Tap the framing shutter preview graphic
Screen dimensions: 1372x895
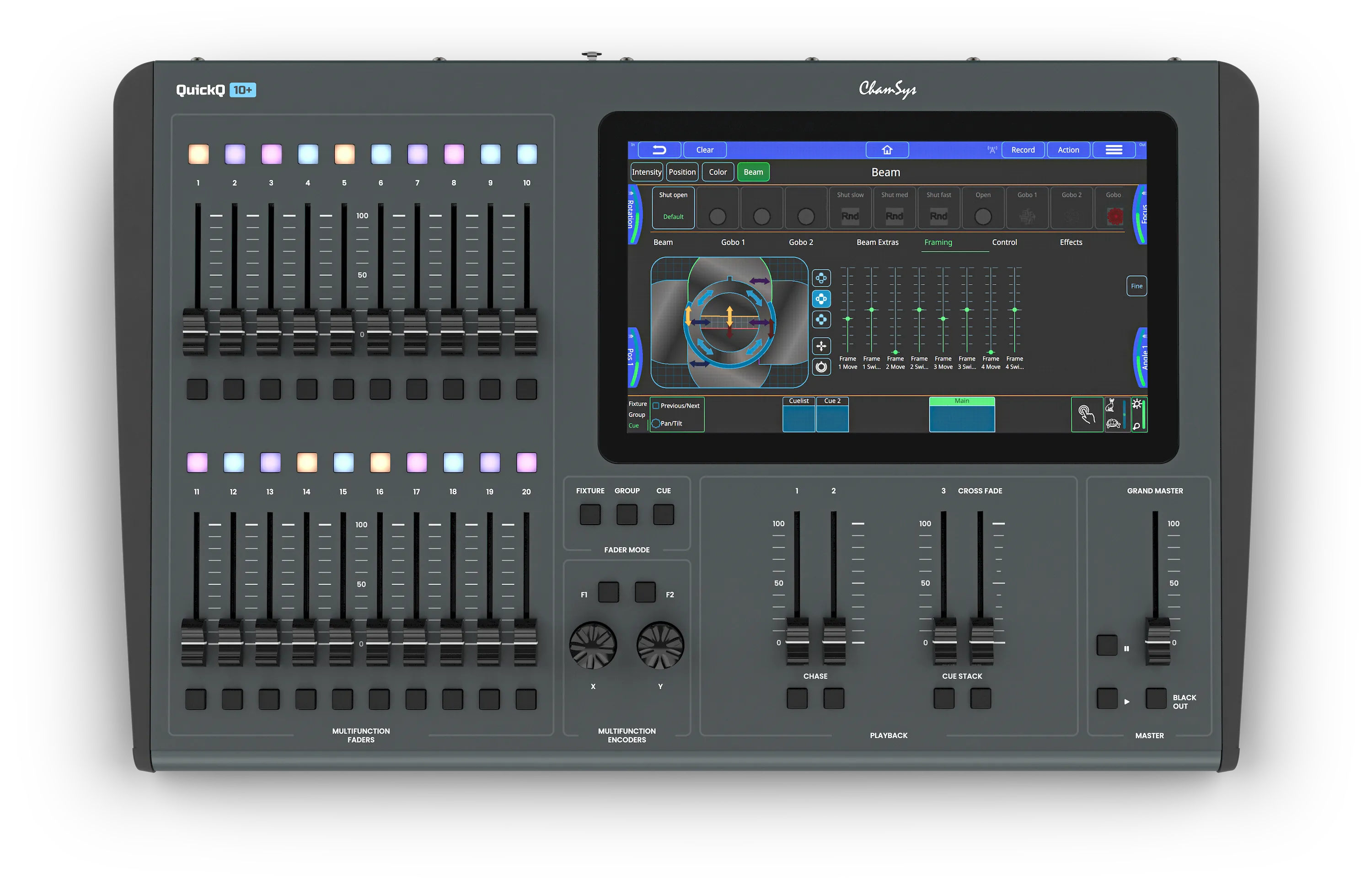pos(729,323)
